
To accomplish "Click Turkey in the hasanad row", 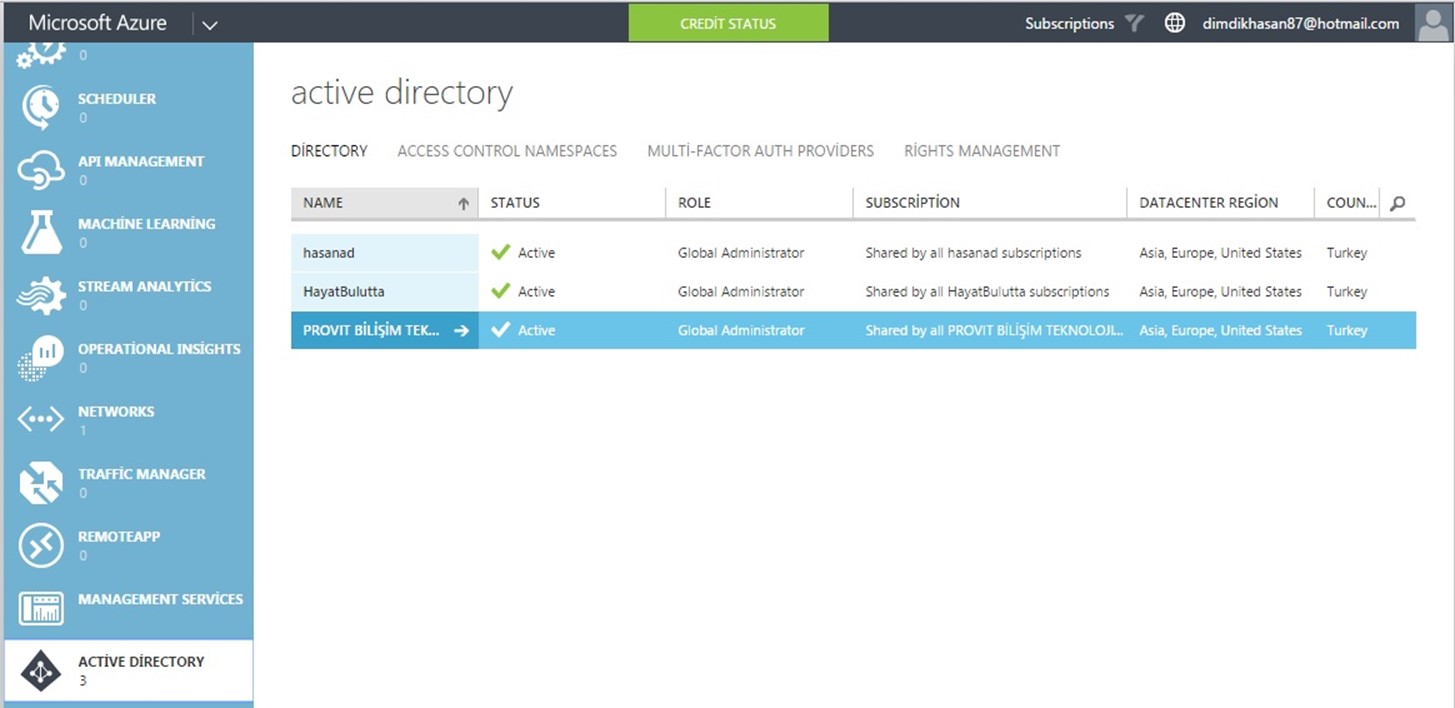I will pos(1347,253).
